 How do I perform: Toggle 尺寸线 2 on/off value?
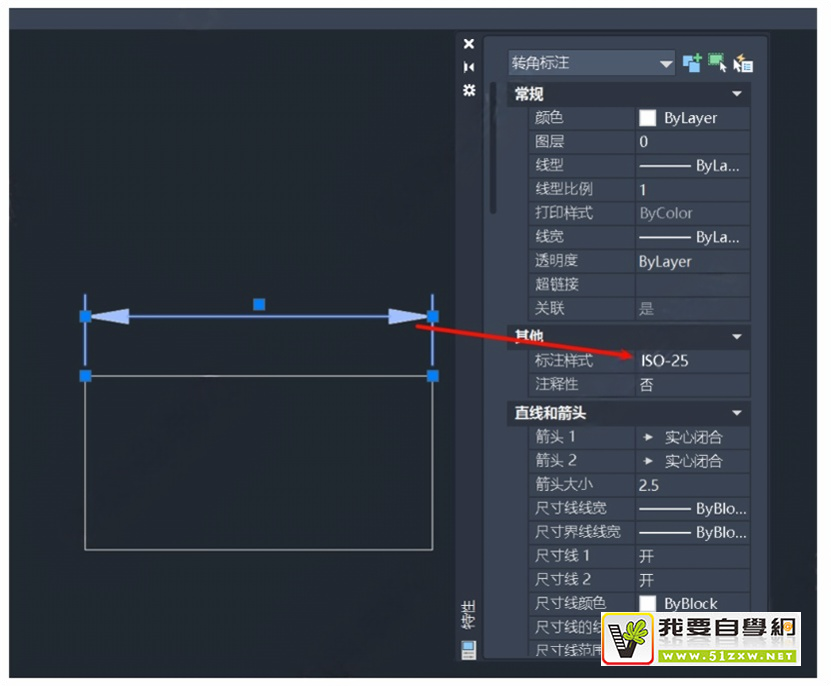(x=692, y=580)
